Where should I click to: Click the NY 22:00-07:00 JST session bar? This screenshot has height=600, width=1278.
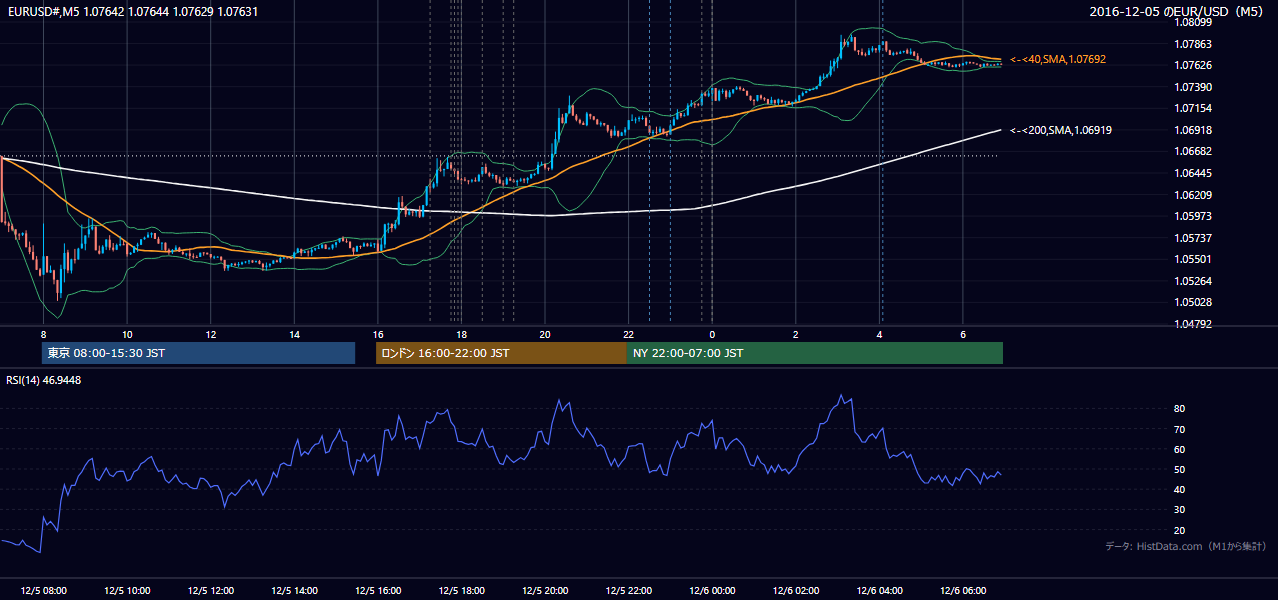(815, 353)
